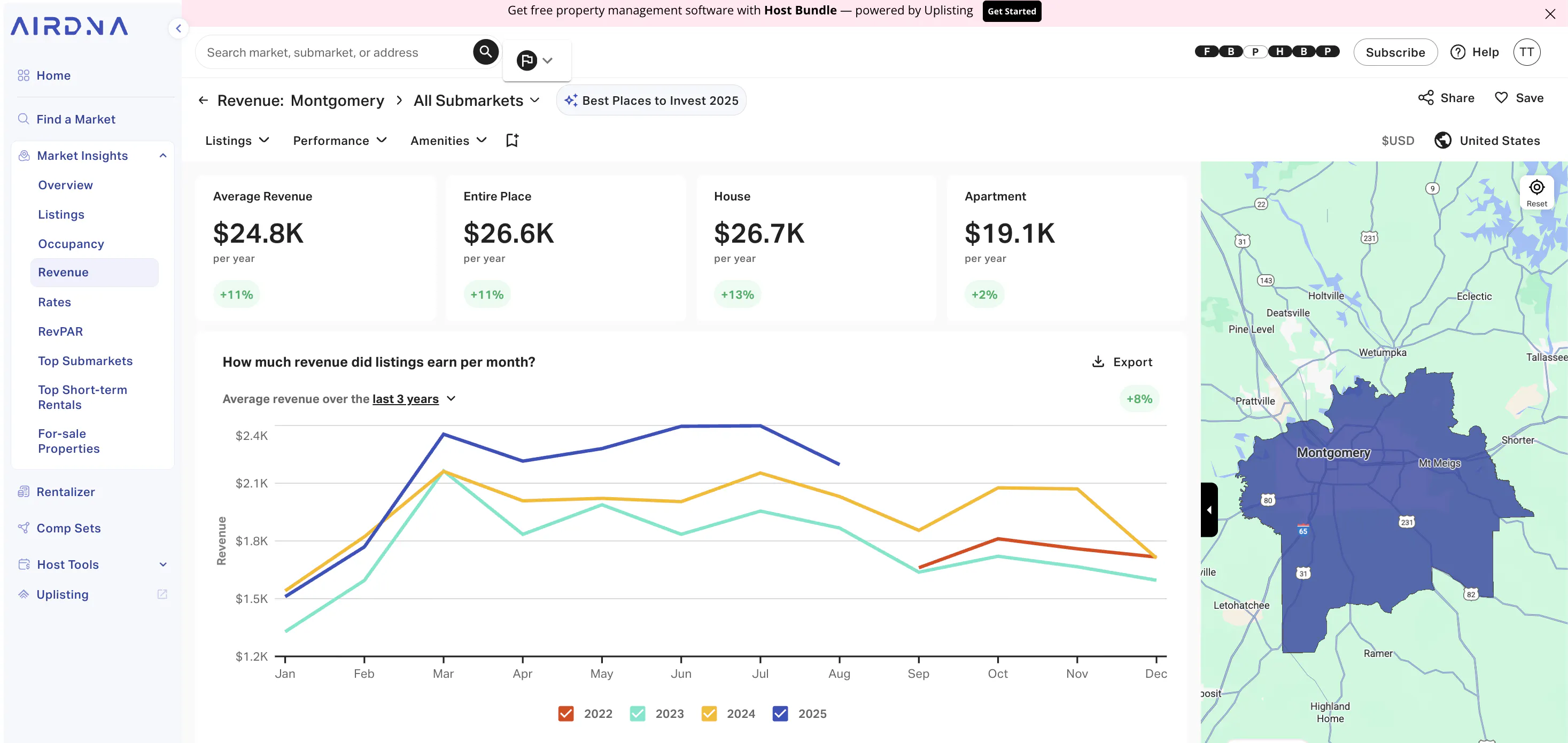
Task: Expand the All Submarkets dropdown
Action: (x=477, y=100)
